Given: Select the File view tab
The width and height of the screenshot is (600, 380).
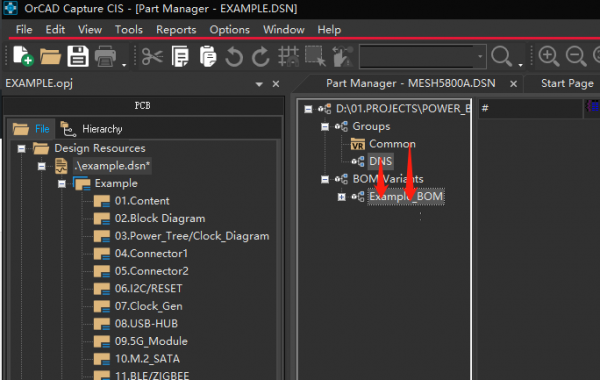Looking at the screenshot, I should click(31, 129).
